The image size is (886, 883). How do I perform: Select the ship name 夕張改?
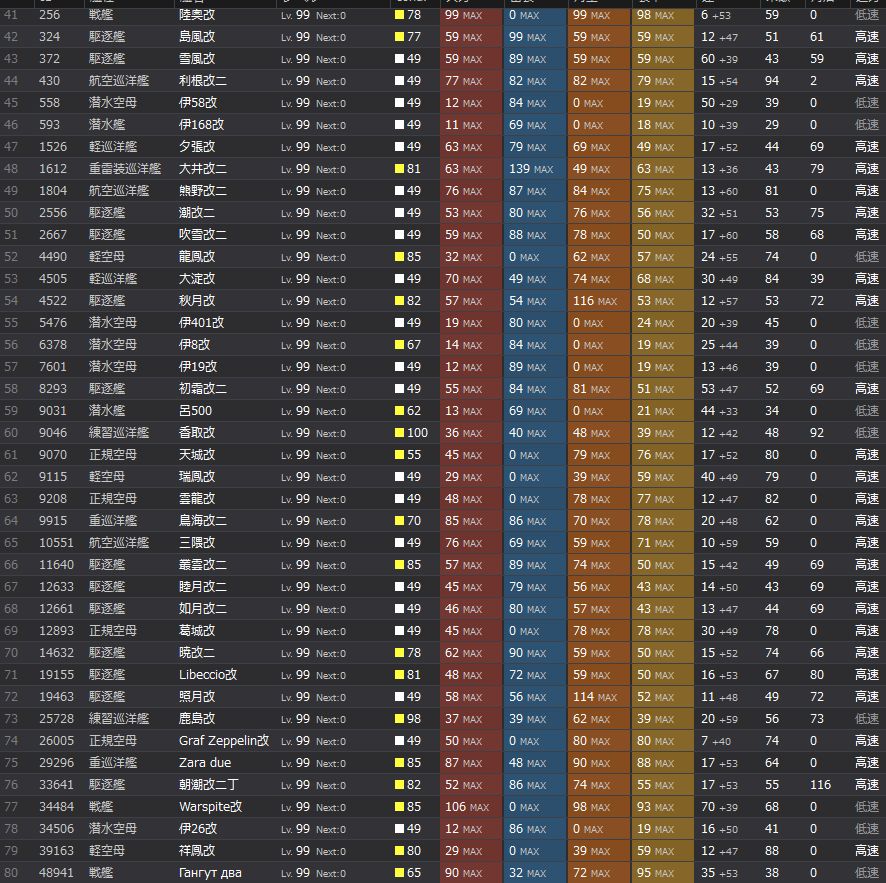pos(197,147)
